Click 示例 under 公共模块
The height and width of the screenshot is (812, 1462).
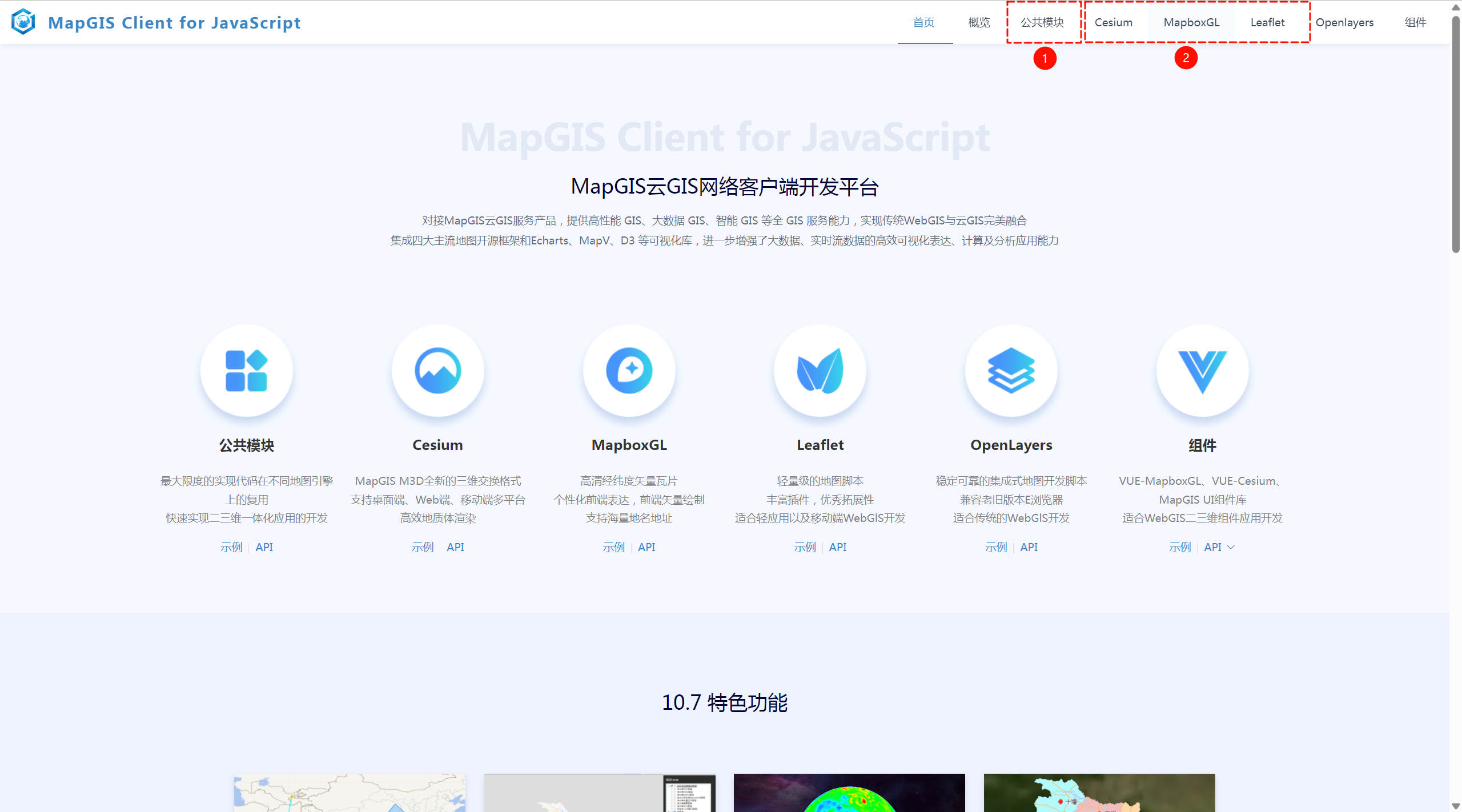(231, 546)
